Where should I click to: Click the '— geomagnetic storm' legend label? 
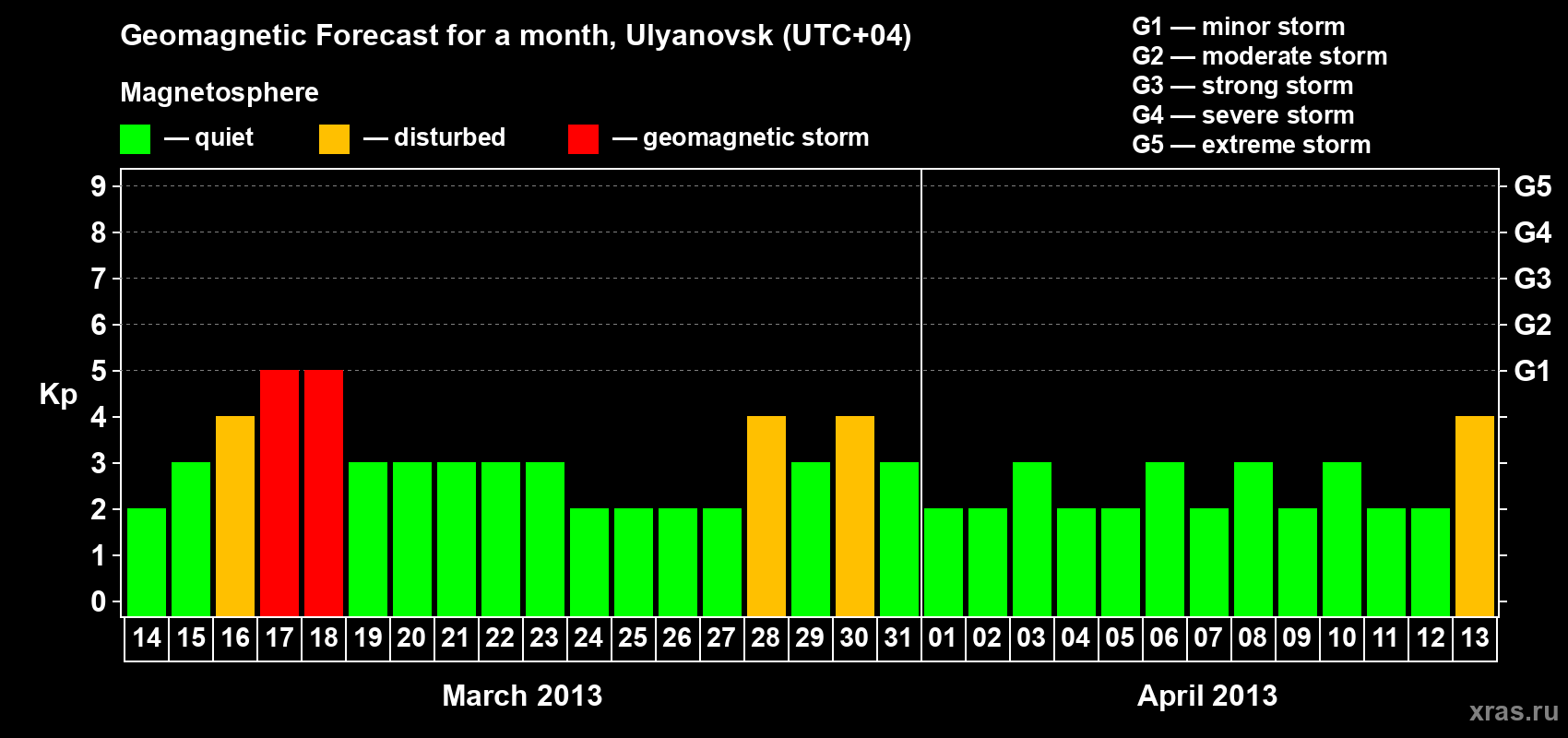pos(741,138)
